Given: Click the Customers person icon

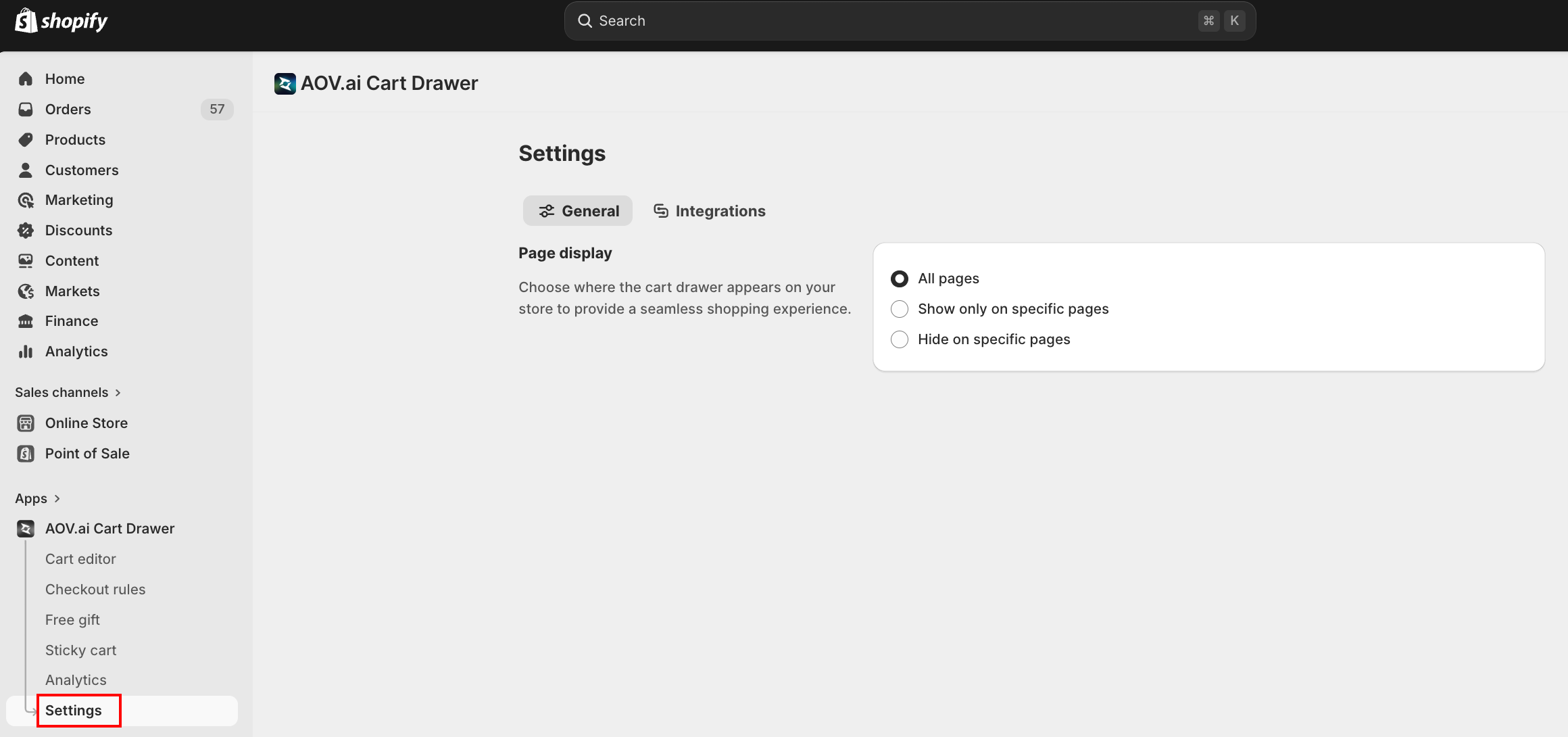Looking at the screenshot, I should pyautogui.click(x=26, y=170).
